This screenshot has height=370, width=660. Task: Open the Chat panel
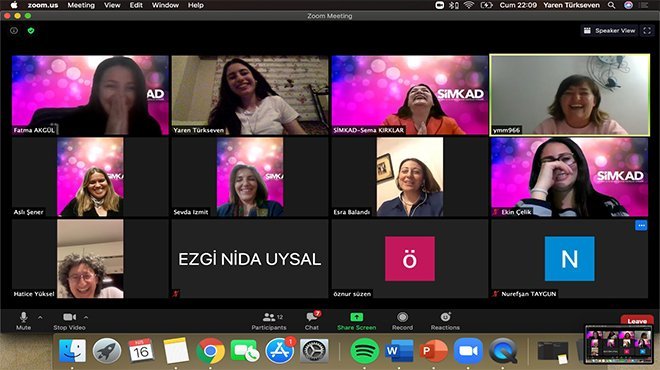[x=312, y=321]
